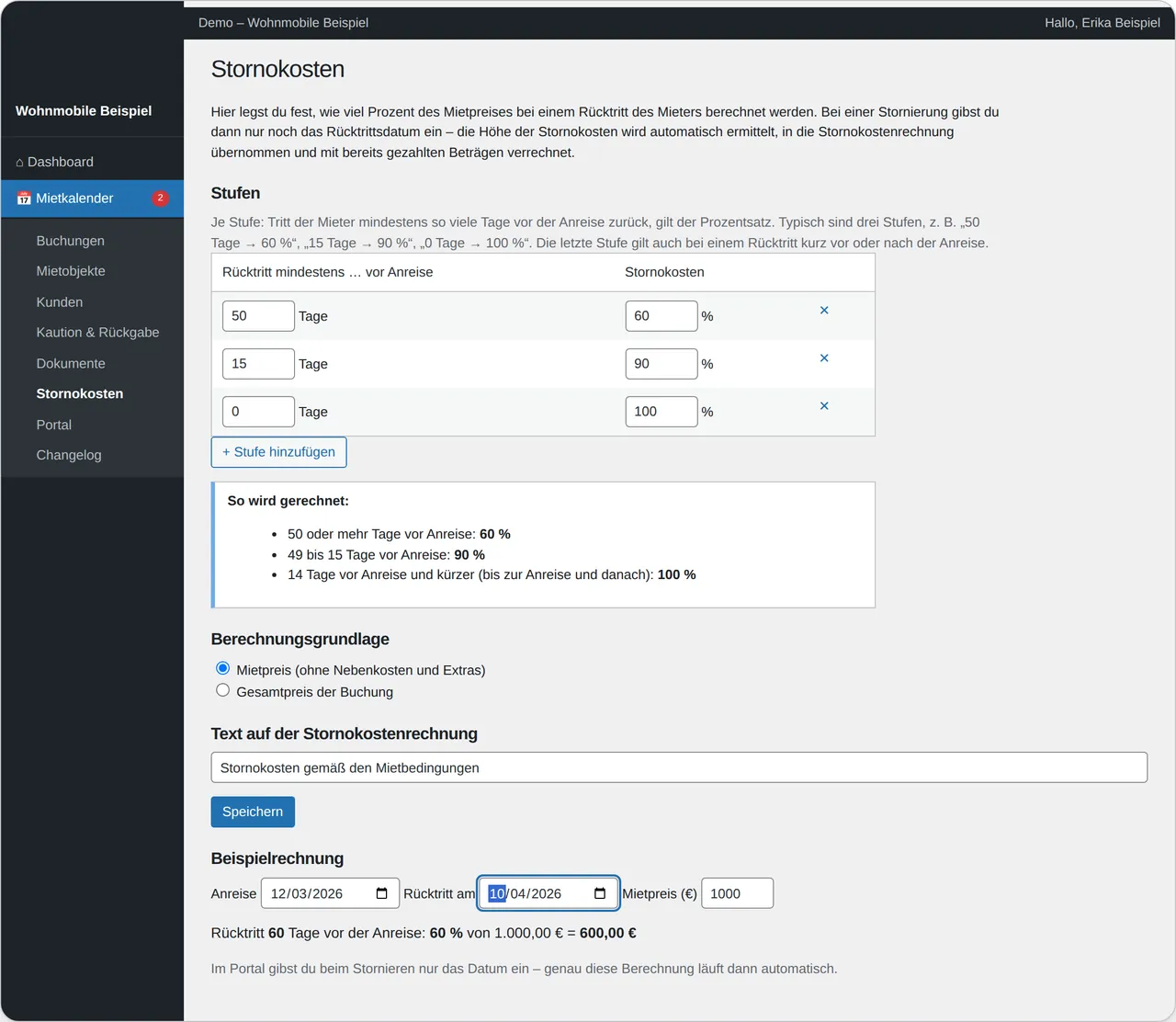Remove the 50 Tage cancellation tier

824,311
